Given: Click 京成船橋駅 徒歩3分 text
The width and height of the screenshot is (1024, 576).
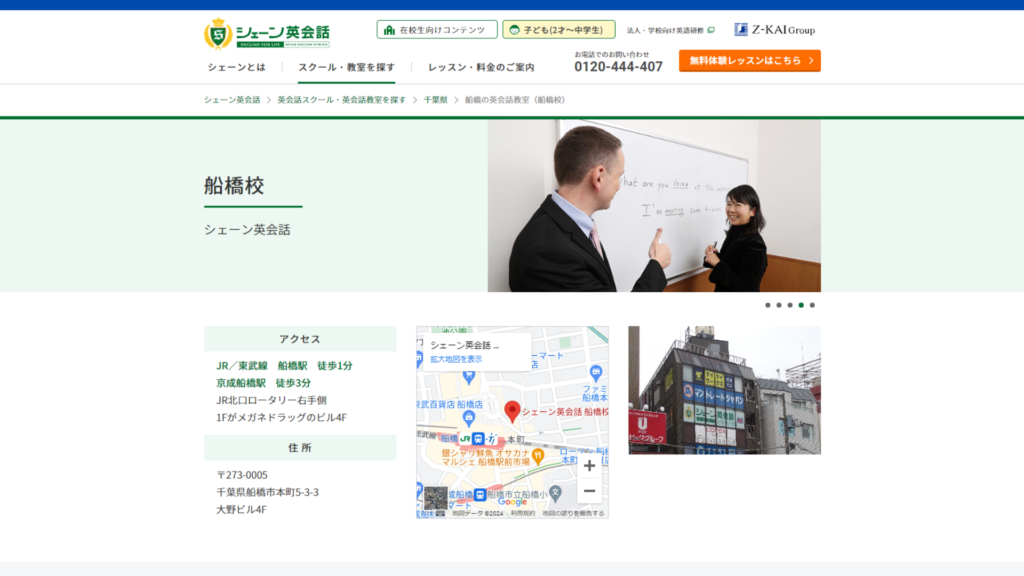Looking at the screenshot, I should click(x=263, y=383).
